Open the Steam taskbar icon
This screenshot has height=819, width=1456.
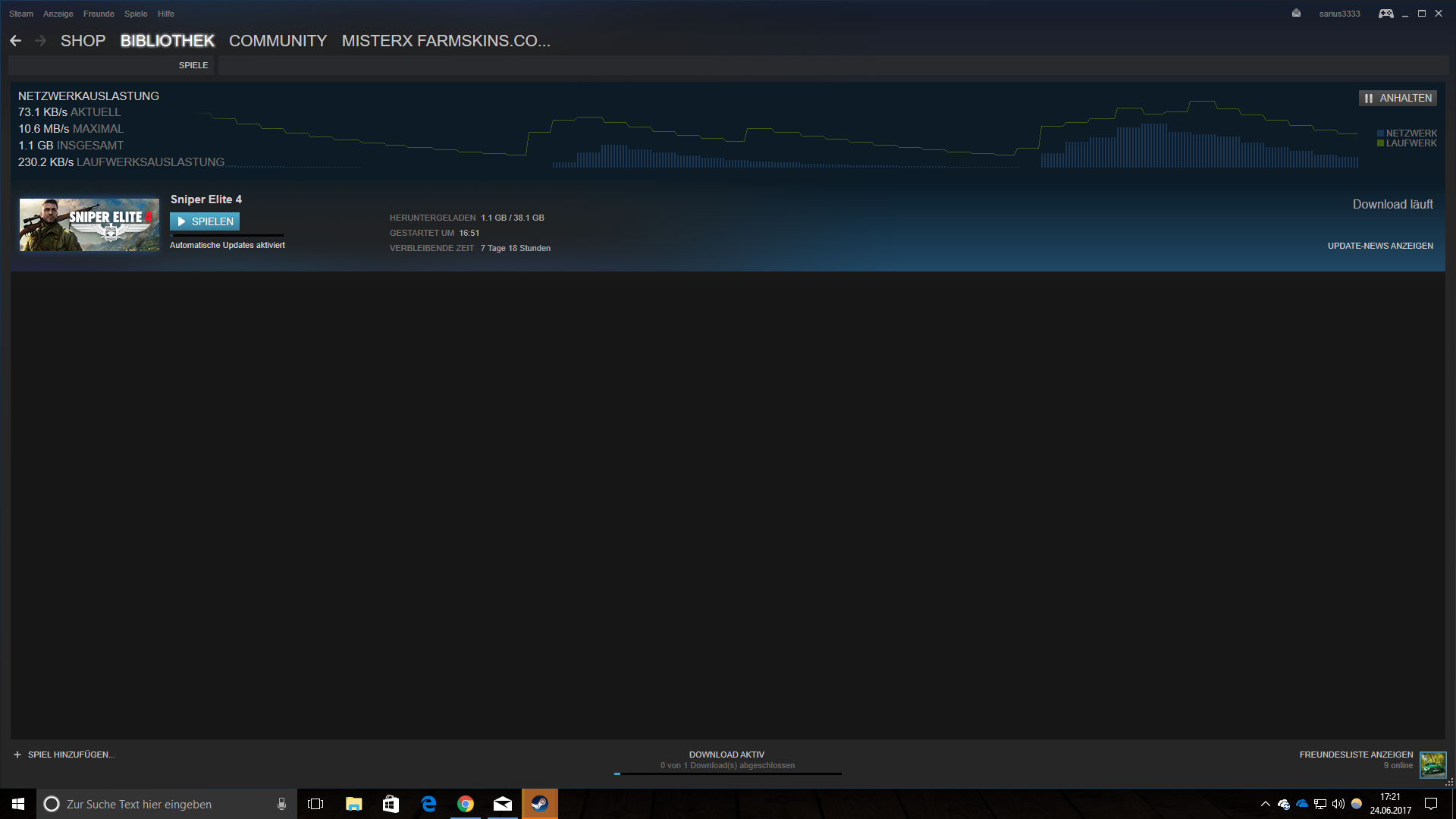coord(540,804)
